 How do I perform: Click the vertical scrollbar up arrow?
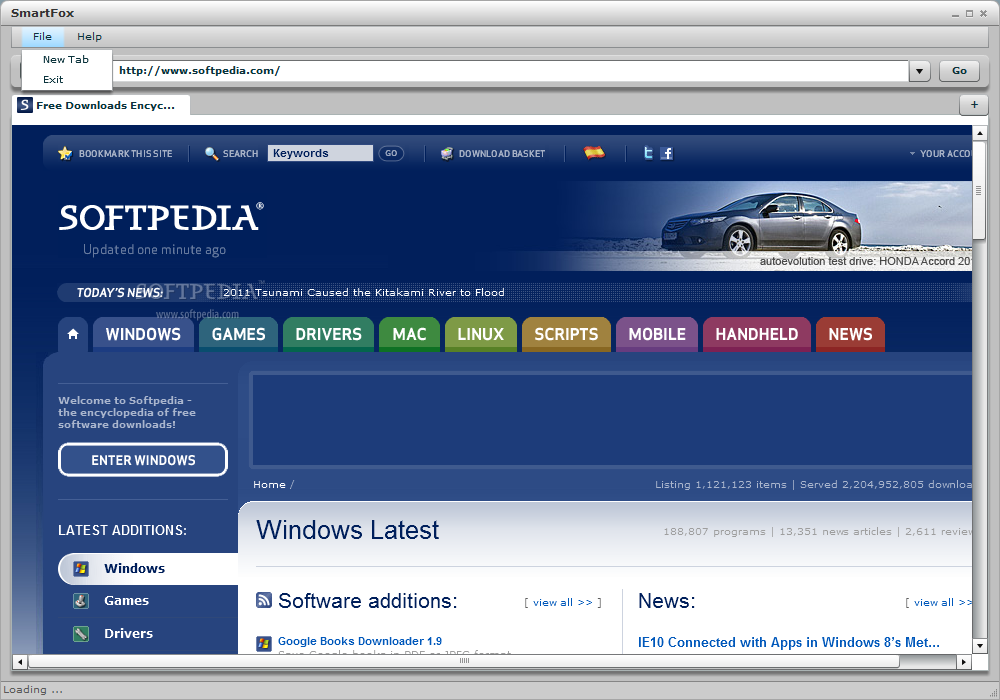pyautogui.click(x=980, y=133)
